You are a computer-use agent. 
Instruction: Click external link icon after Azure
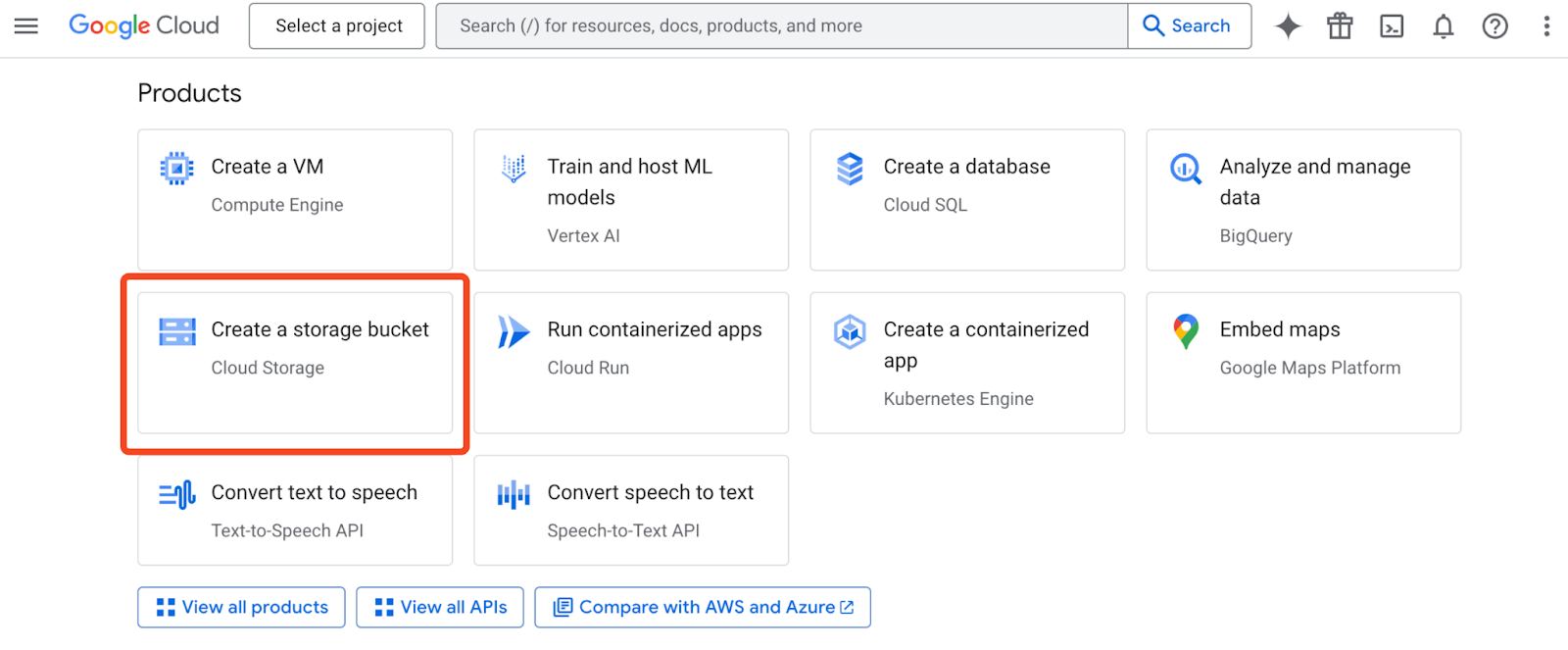click(847, 608)
